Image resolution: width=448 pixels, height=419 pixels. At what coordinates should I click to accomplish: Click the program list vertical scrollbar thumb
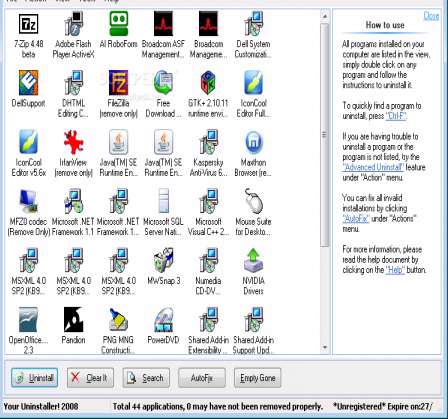point(325,135)
